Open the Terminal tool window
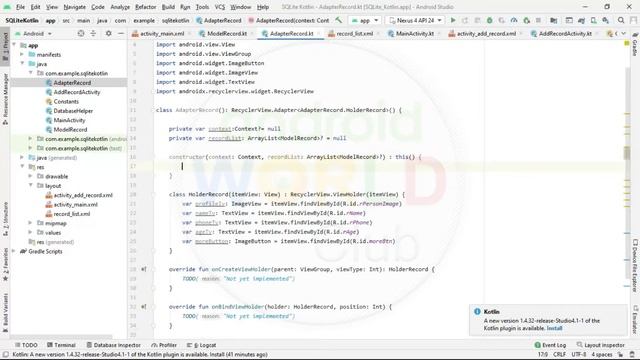This screenshot has width=640, height=360. click(x=61, y=345)
